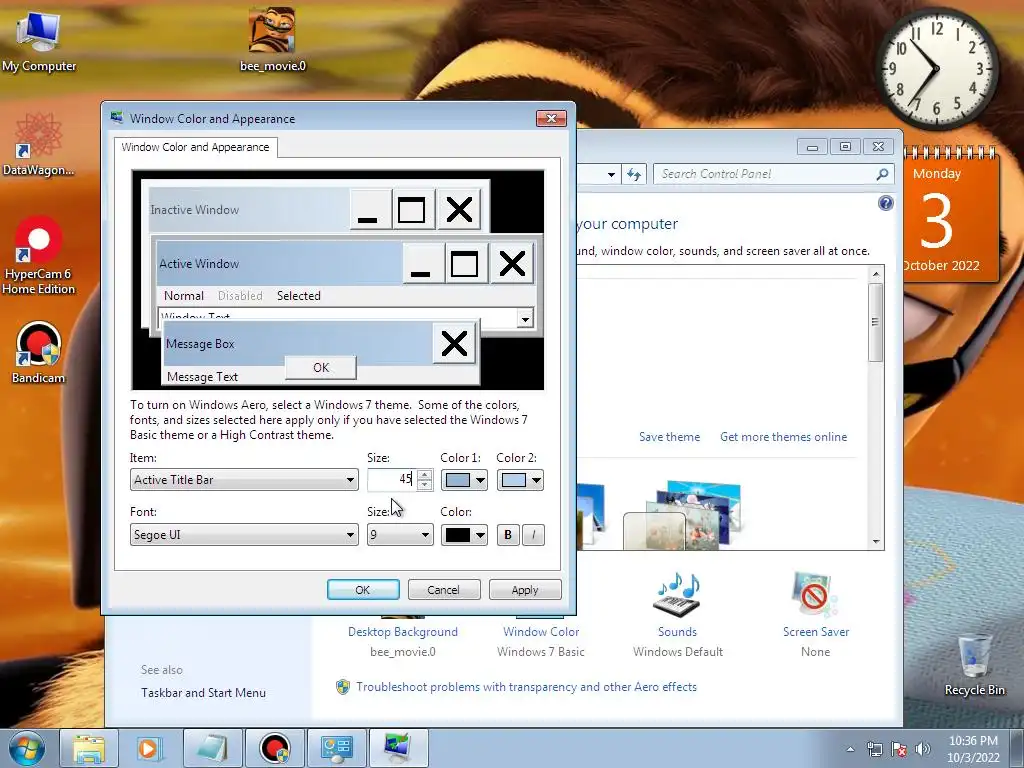Click the preview Message Box OK button
1024x768 pixels.
click(321, 368)
